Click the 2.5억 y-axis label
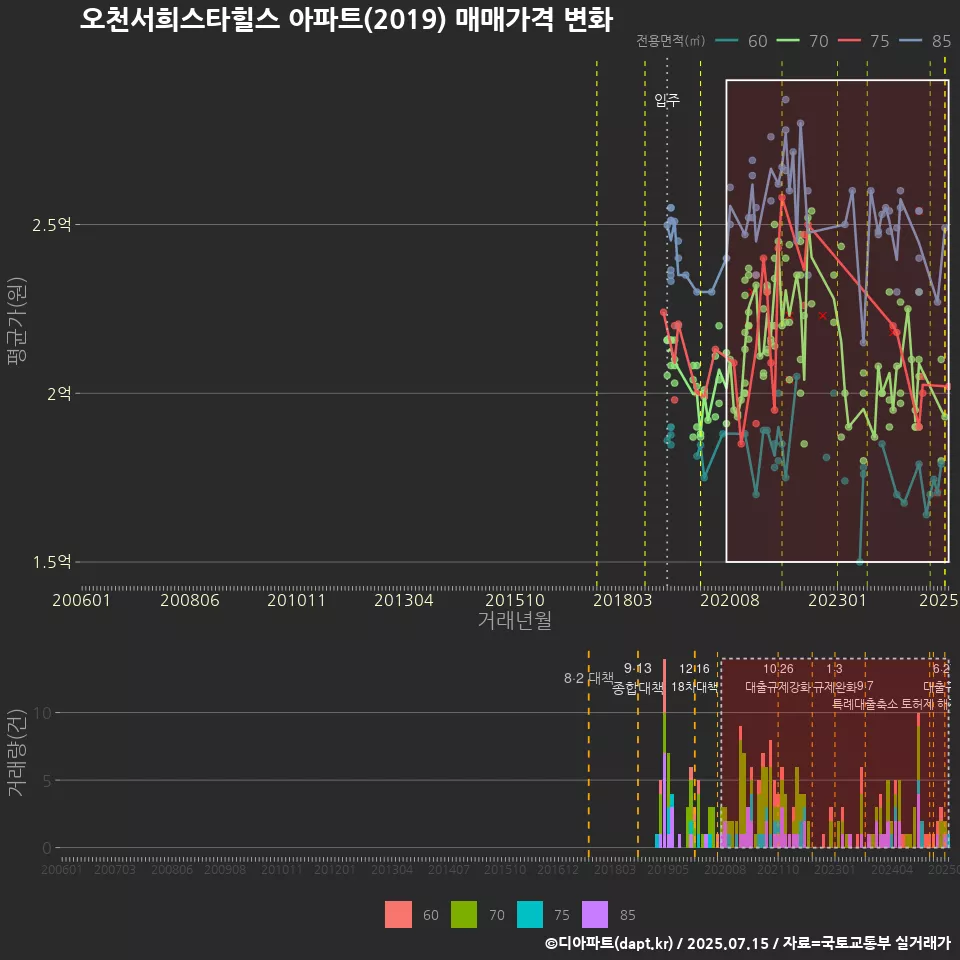The height and width of the screenshot is (960, 960). (x=51, y=225)
